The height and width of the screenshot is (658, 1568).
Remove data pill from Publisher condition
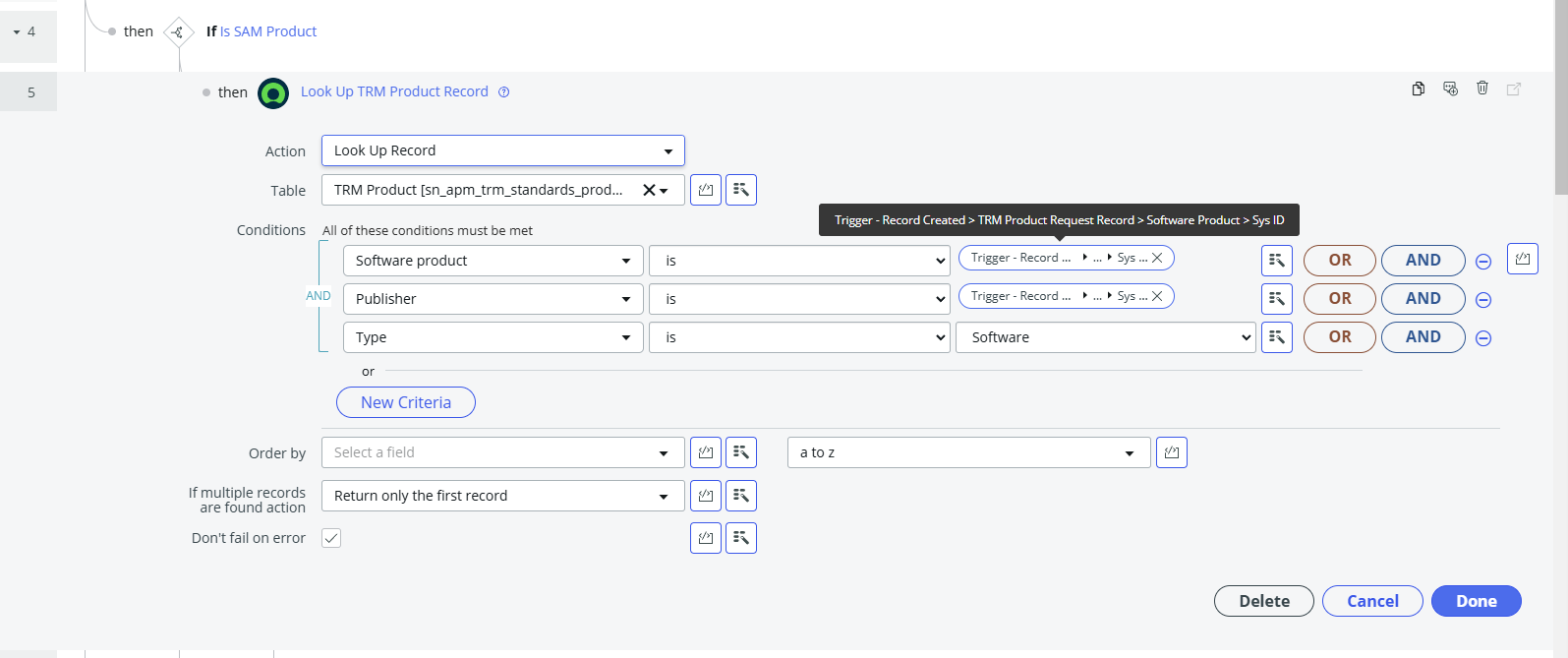[1157, 296]
